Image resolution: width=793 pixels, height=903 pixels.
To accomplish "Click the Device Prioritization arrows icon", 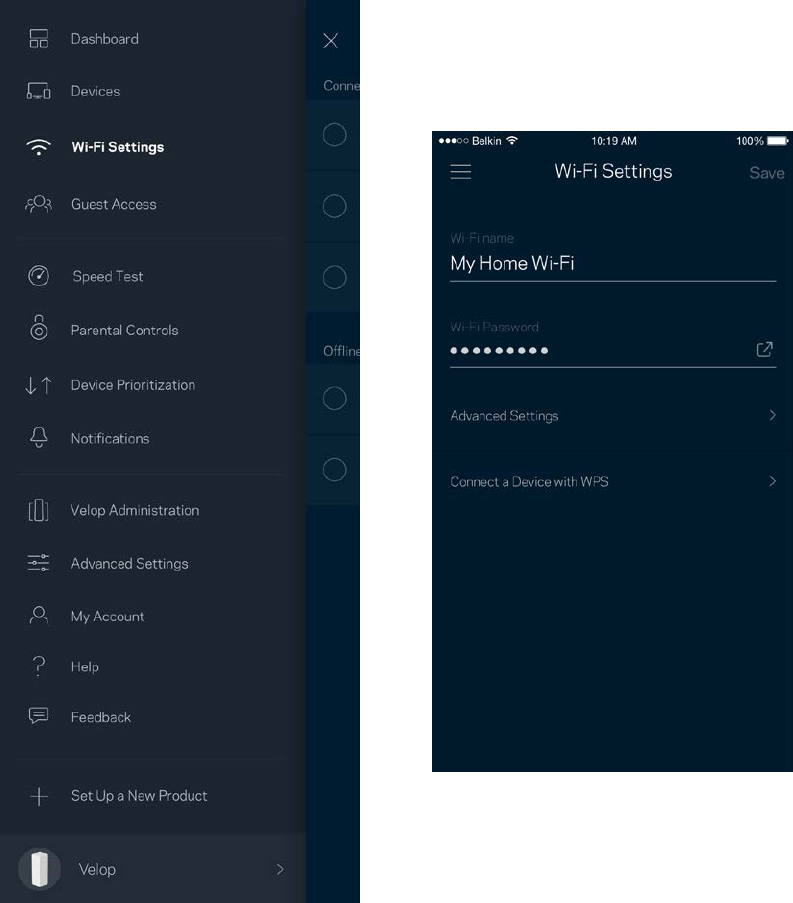I will [39, 385].
